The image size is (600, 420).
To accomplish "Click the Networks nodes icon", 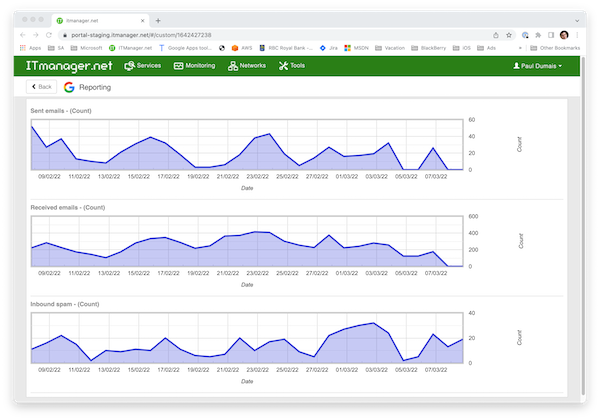I will (233, 66).
